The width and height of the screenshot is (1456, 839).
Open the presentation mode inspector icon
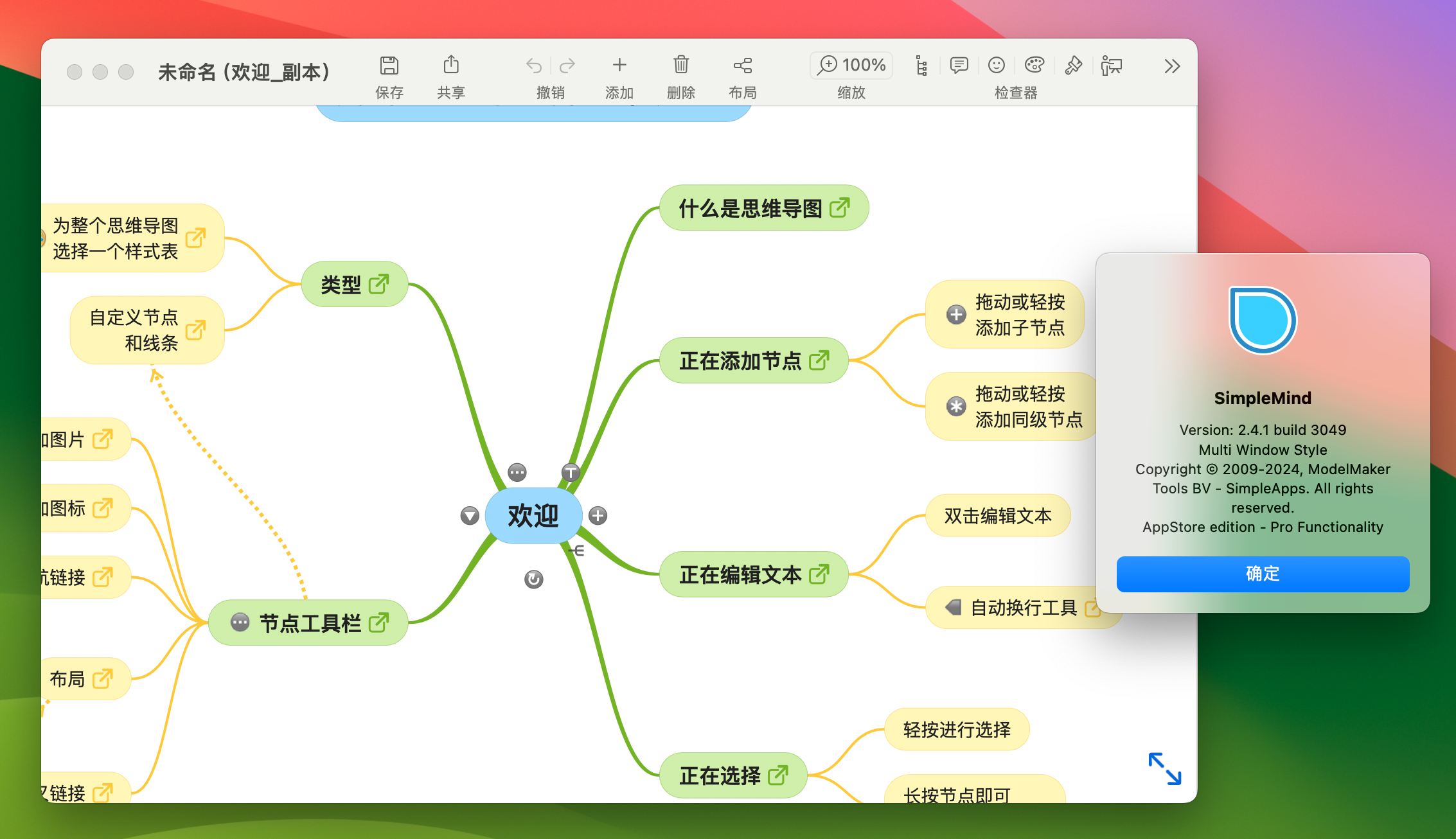tap(1112, 66)
